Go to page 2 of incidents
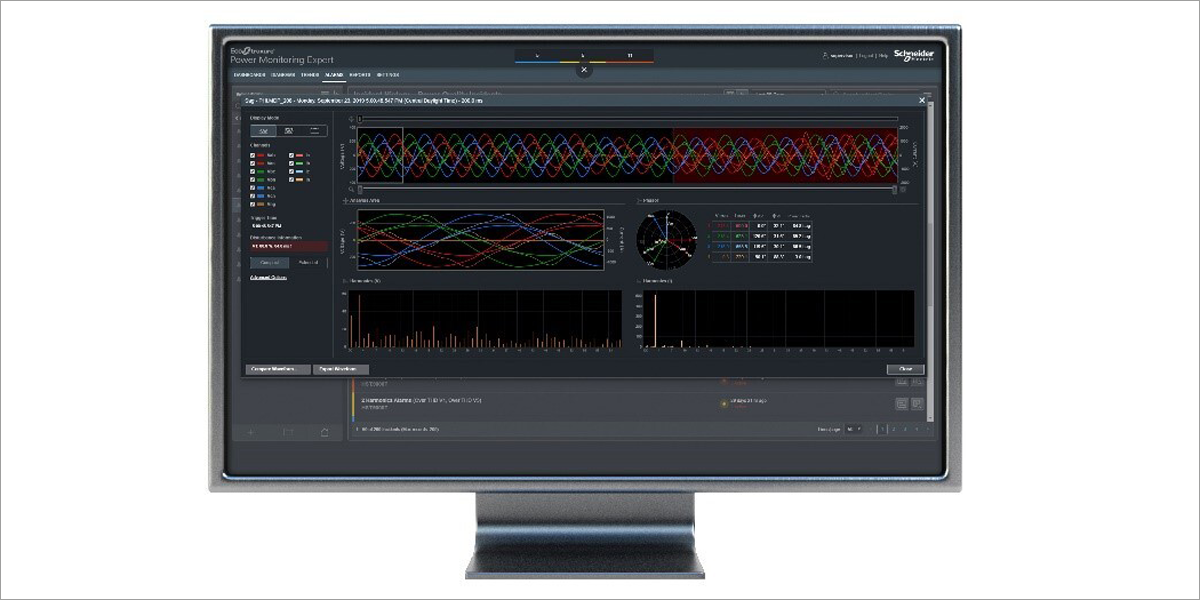The image size is (1200, 600). 893,429
